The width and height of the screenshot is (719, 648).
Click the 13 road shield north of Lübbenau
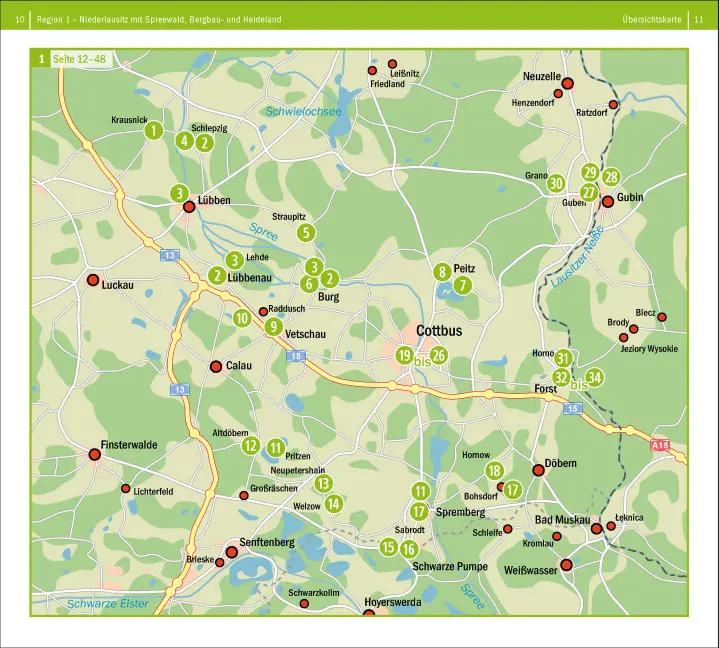170,255
